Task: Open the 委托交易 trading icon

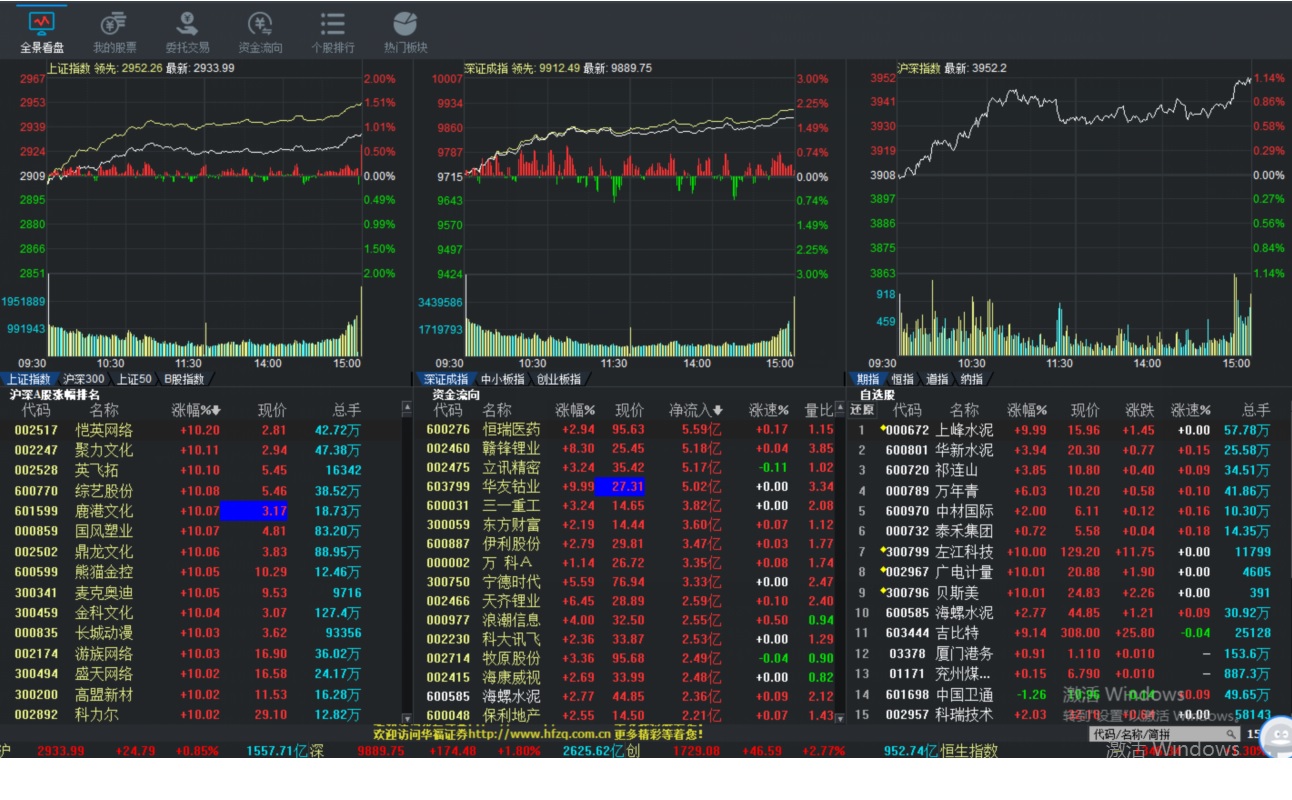Action: (187, 32)
